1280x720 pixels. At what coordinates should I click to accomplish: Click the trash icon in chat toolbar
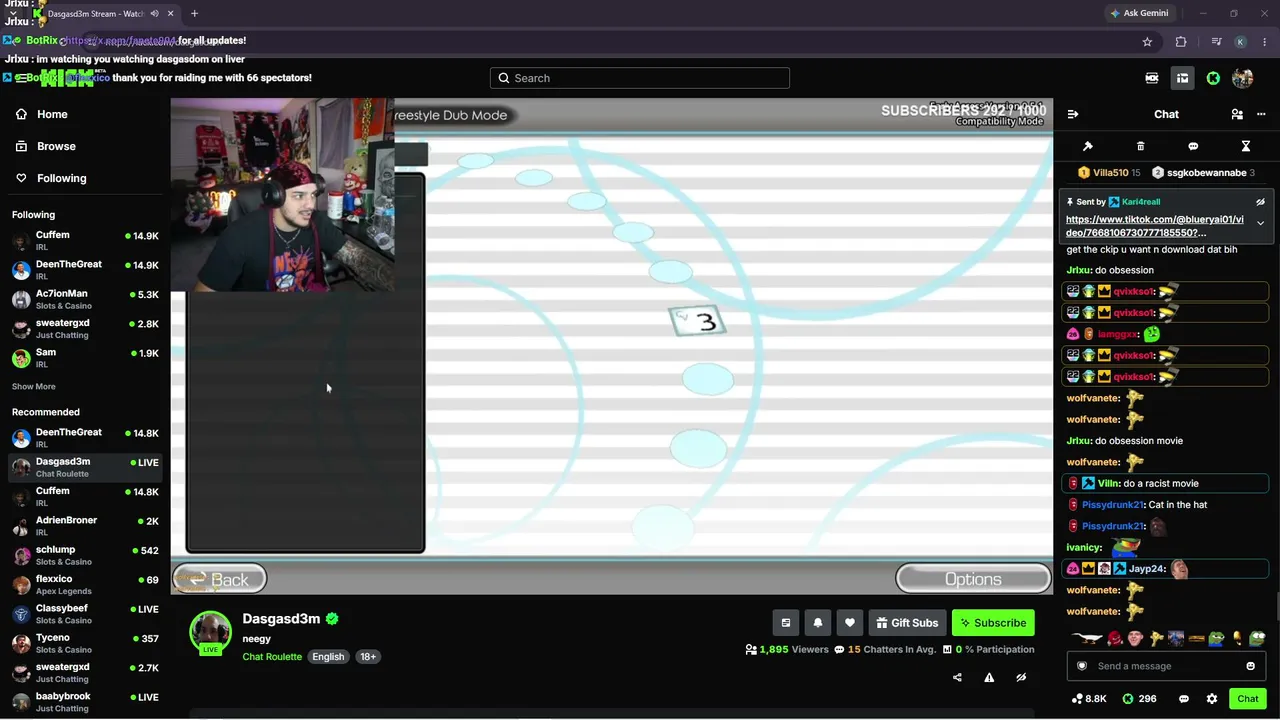[1140, 146]
